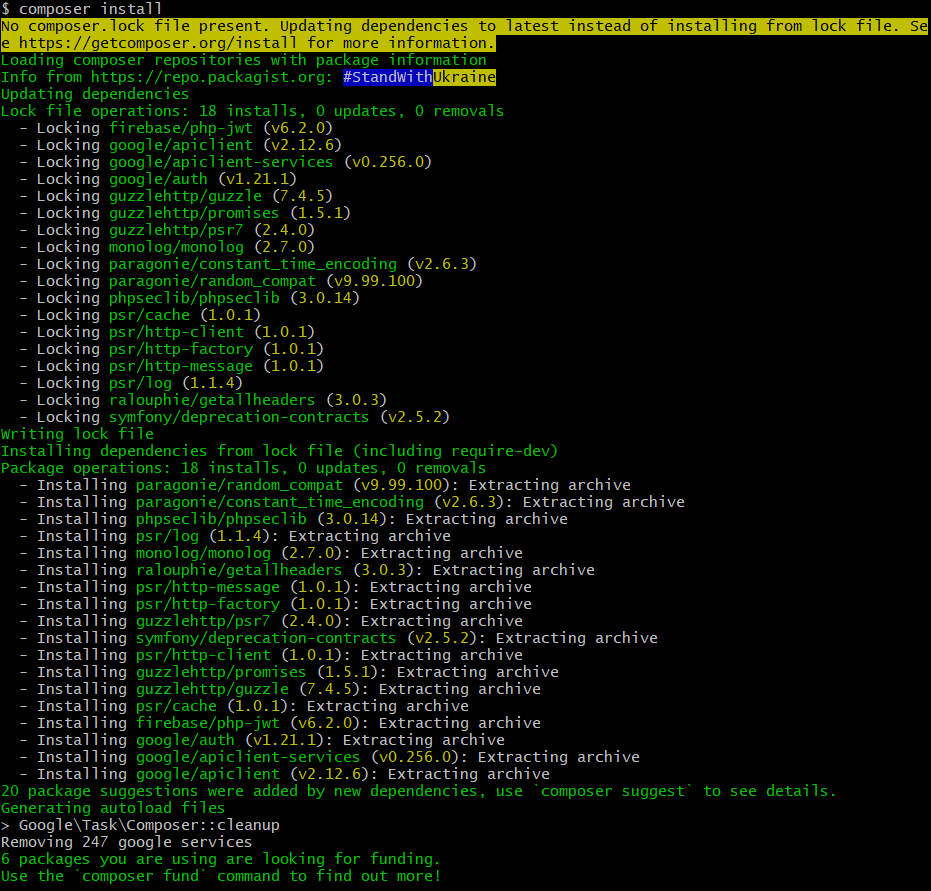The width and height of the screenshot is (931, 891).
Task: Click 'Installing paragonie/constant_time_encoding' line
Action: click(352, 503)
